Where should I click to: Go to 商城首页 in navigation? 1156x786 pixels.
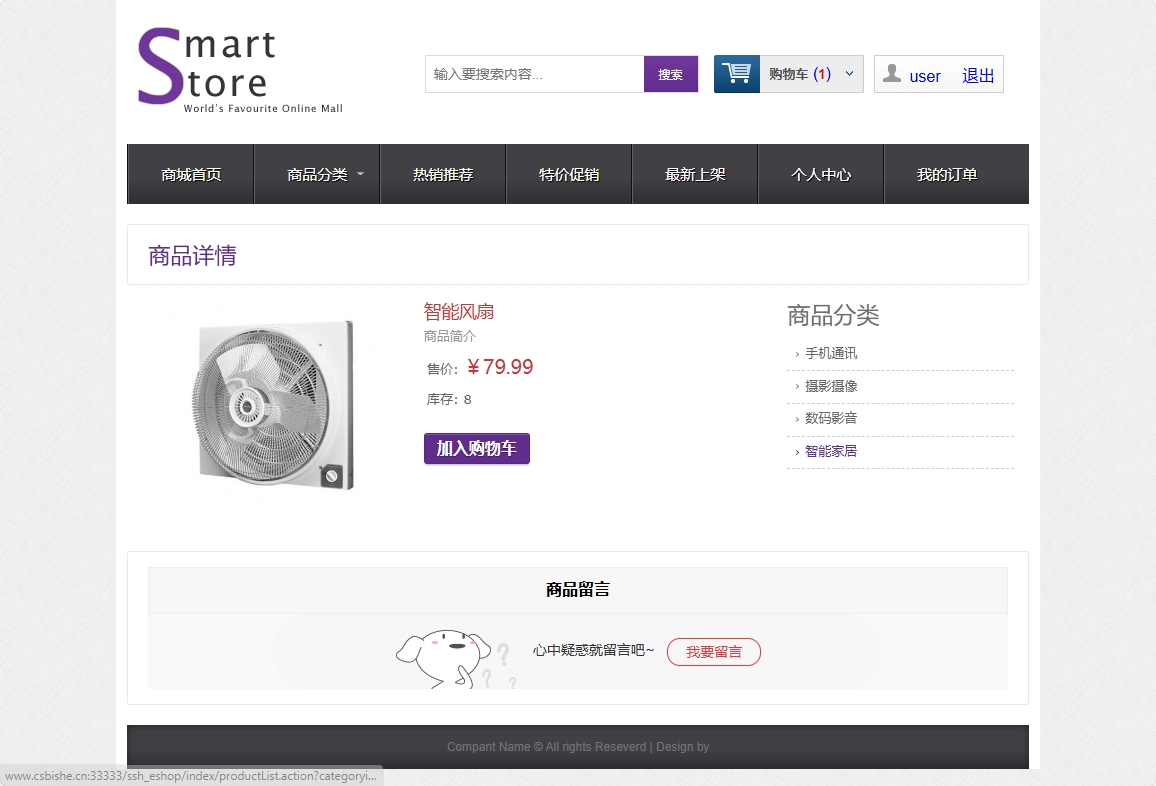click(191, 174)
